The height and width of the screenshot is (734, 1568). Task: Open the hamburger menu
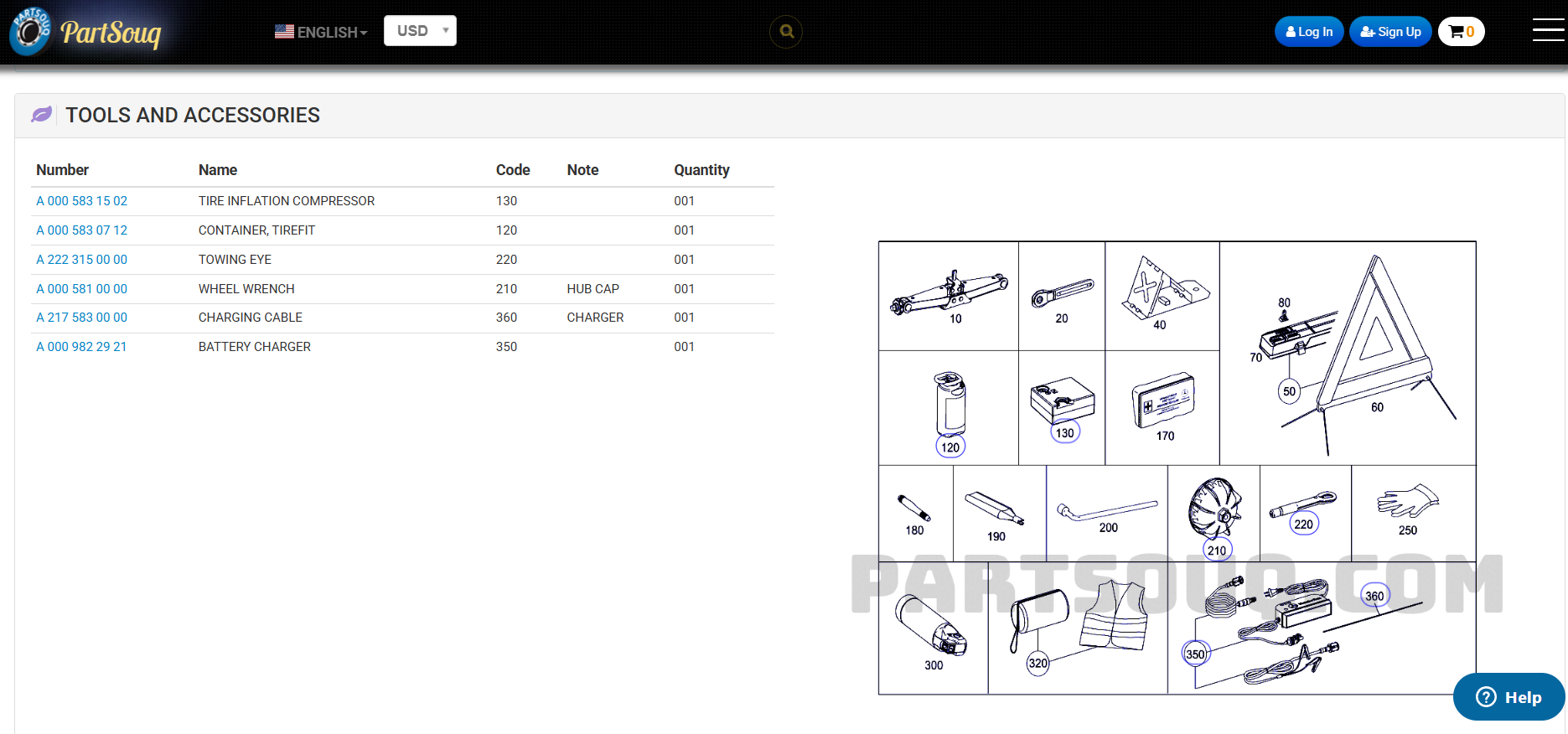[1548, 30]
